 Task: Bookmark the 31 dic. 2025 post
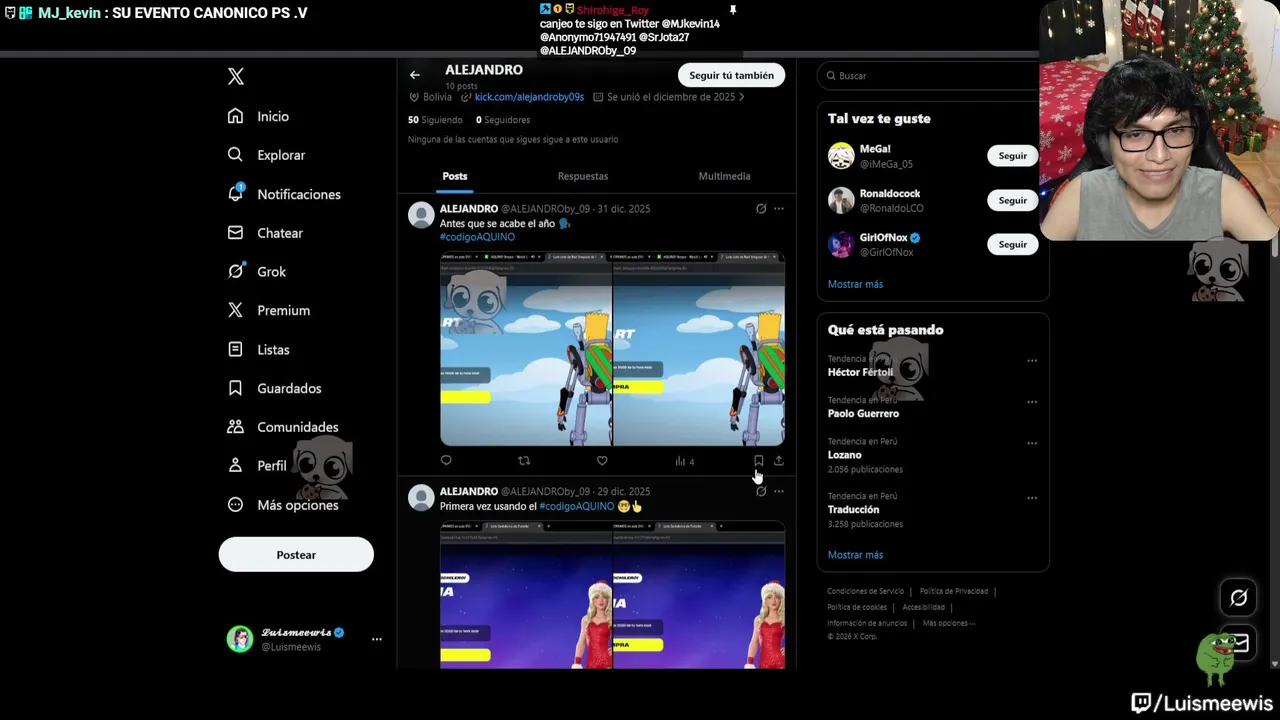pos(758,461)
